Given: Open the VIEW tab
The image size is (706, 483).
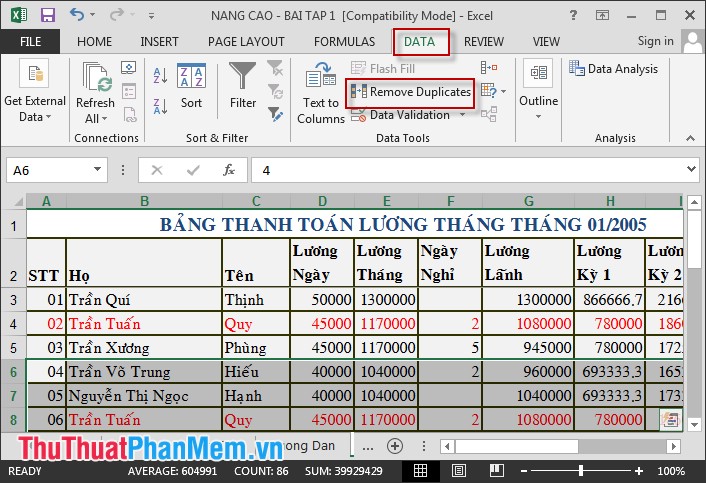Looking at the screenshot, I should click(546, 42).
